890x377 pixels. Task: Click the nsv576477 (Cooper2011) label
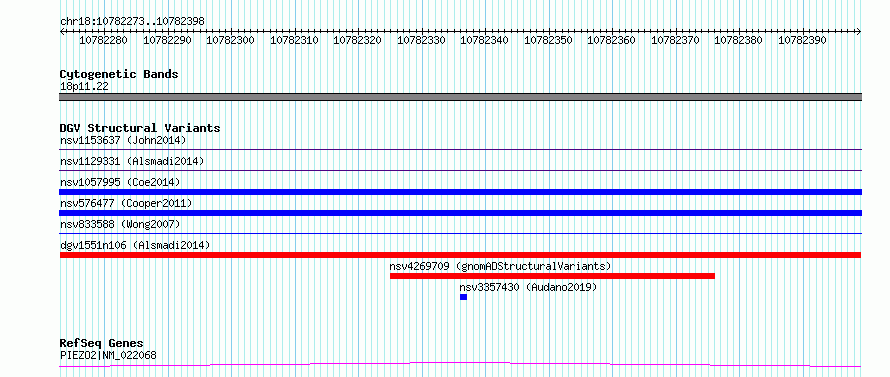click(x=126, y=203)
